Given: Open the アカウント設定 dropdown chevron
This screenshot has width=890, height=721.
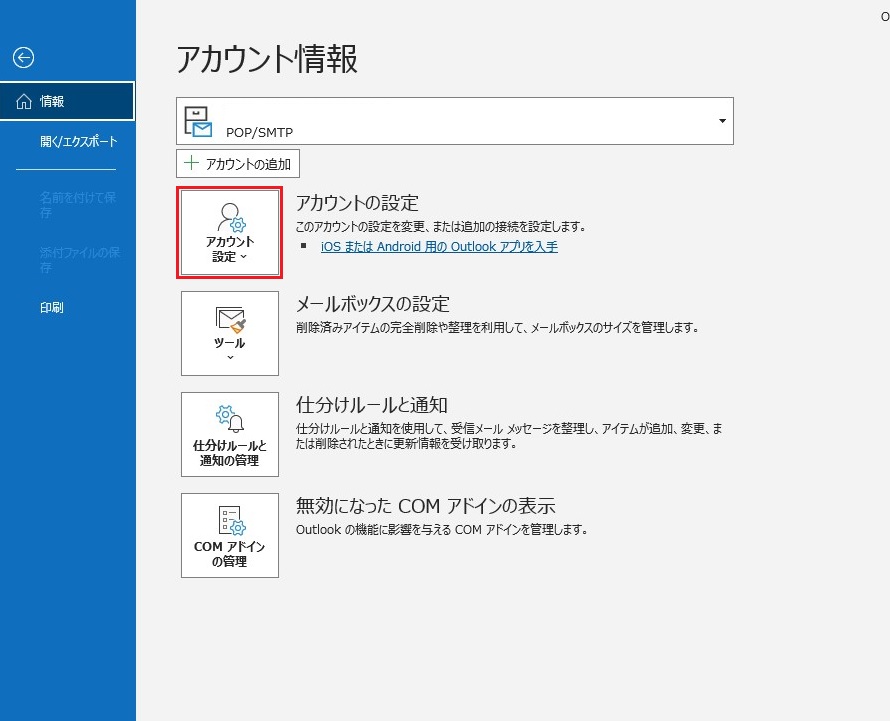Looking at the screenshot, I should coord(243,257).
